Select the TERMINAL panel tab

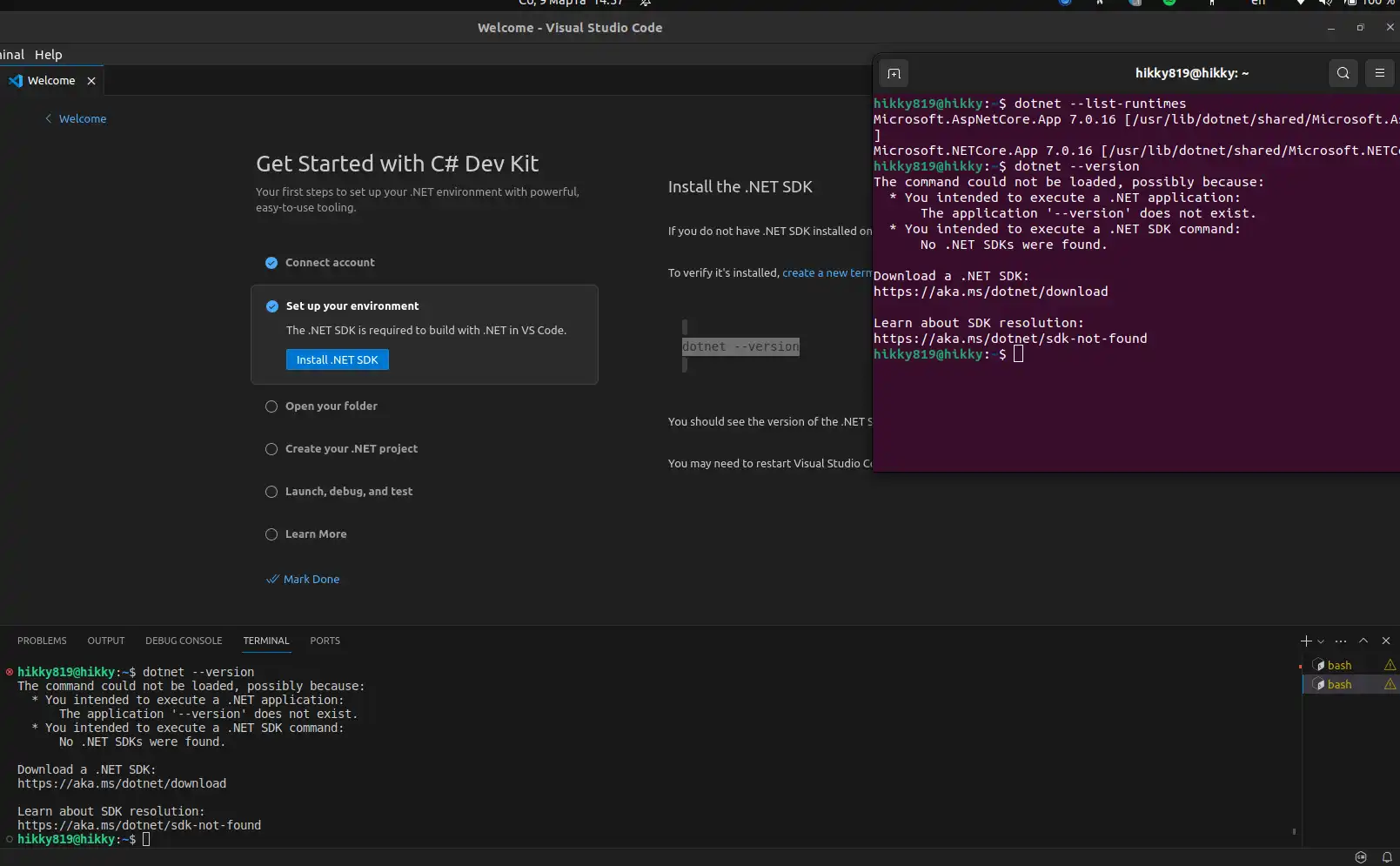[x=266, y=641]
